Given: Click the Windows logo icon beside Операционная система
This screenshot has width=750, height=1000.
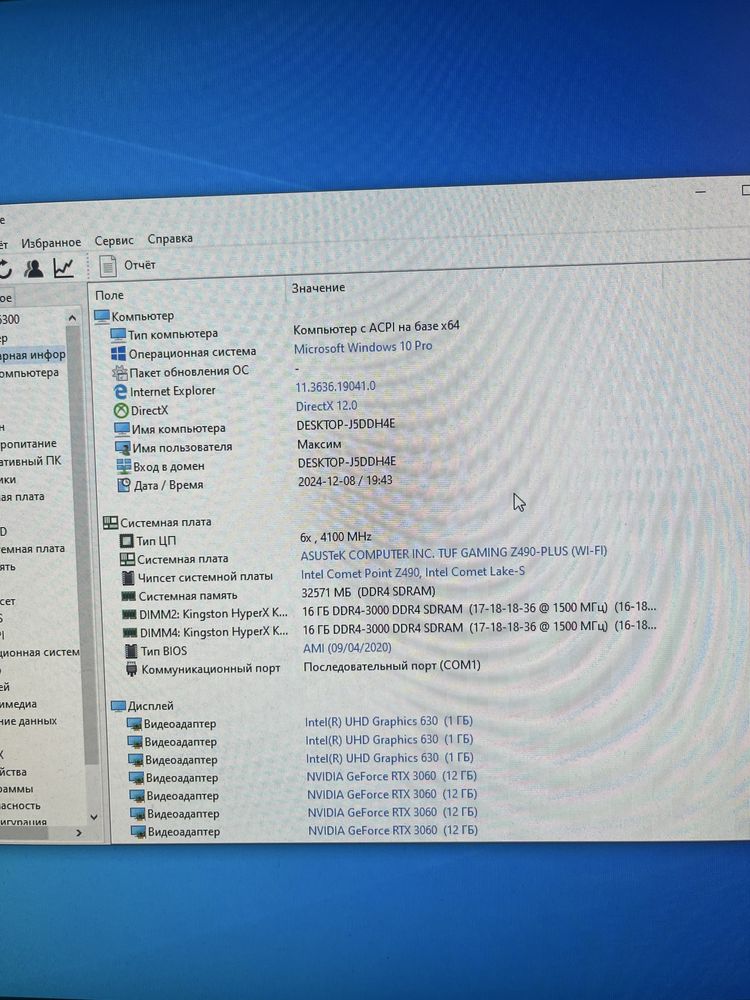Looking at the screenshot, I should (119, 353).
